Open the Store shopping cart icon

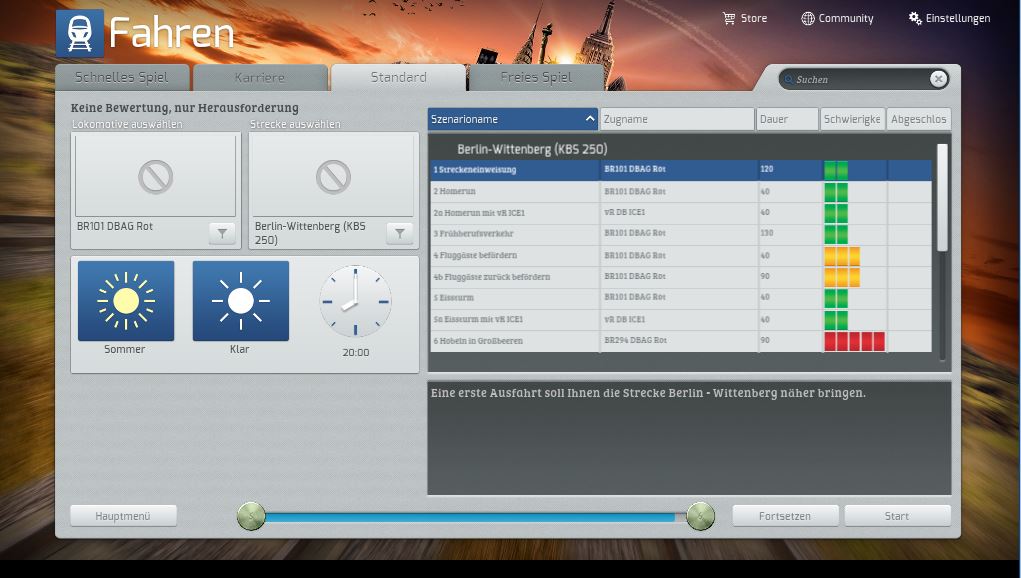[x=729, y=18]
